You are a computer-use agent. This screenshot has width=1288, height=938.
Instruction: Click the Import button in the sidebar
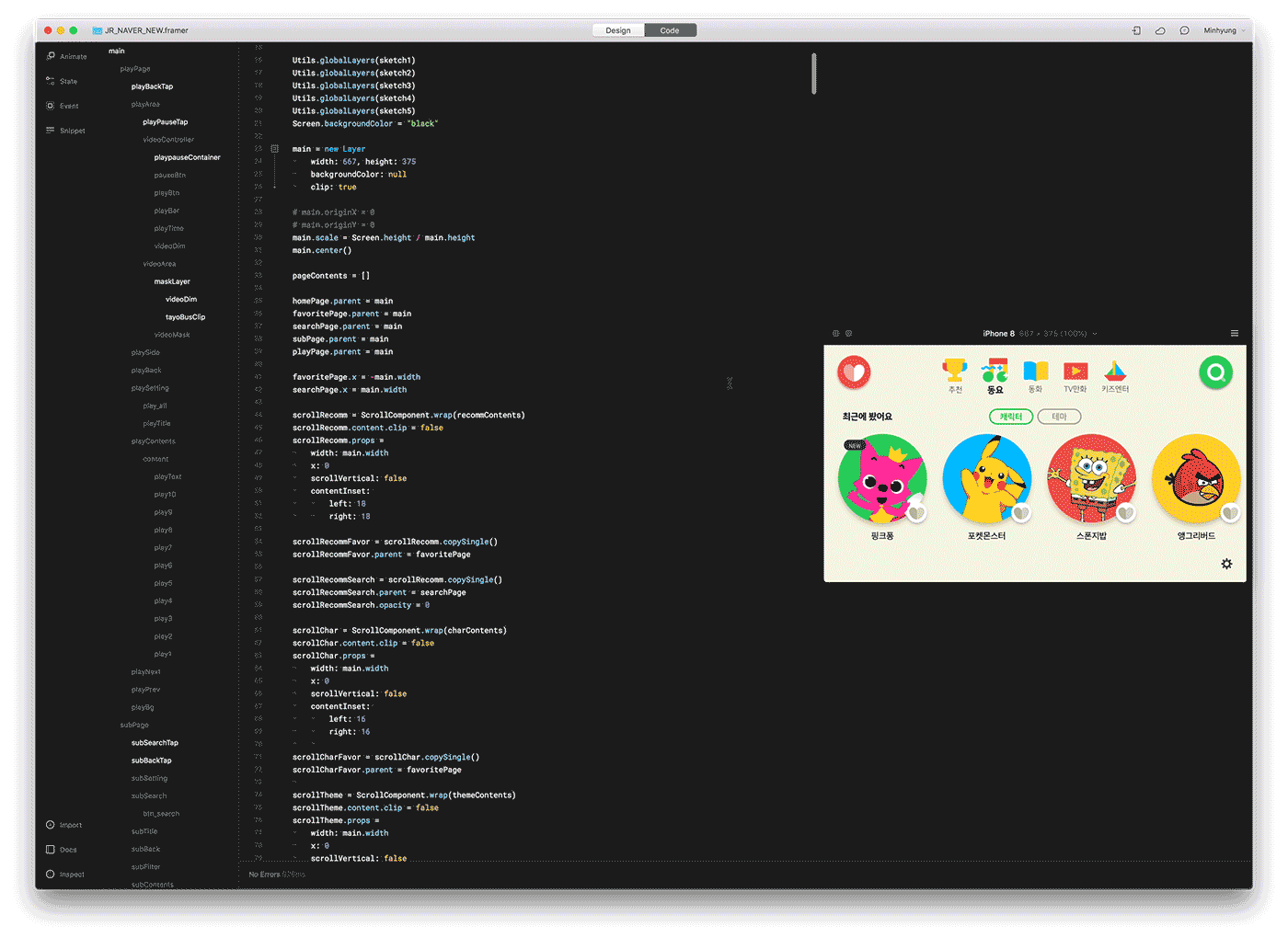coord(64,825)
